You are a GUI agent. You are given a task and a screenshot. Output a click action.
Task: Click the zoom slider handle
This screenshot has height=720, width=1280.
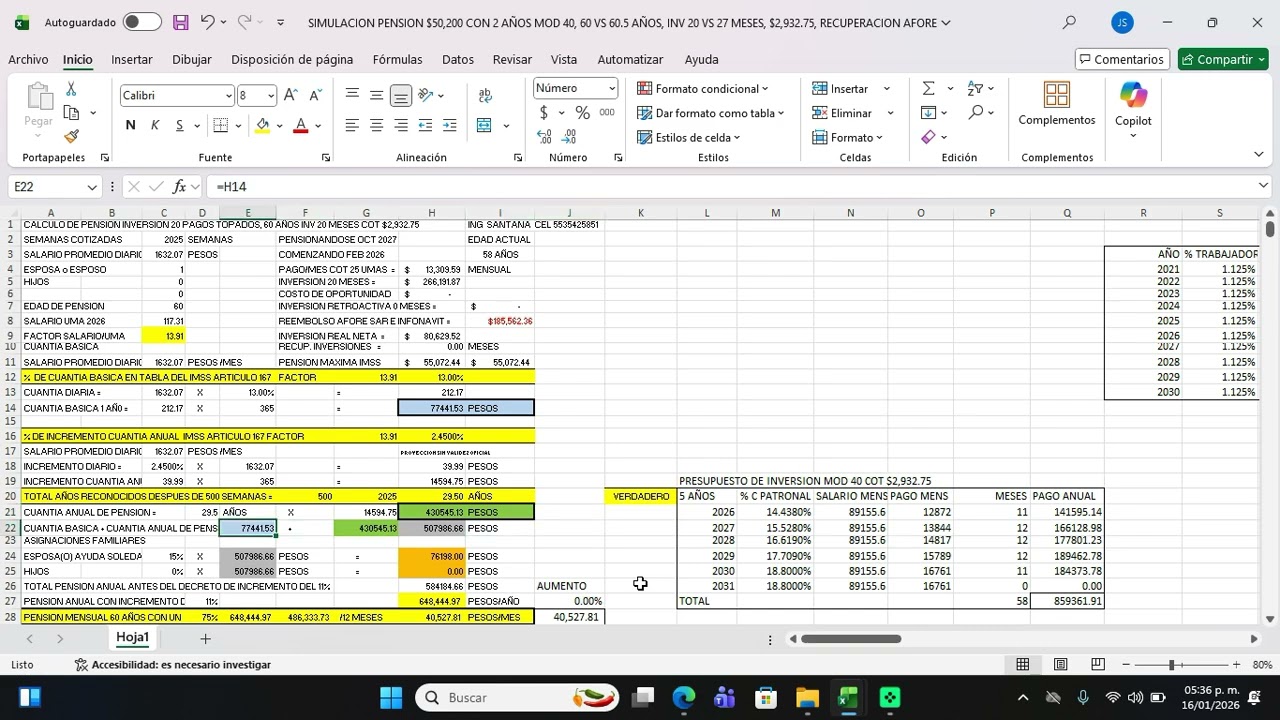(1171, 664)
